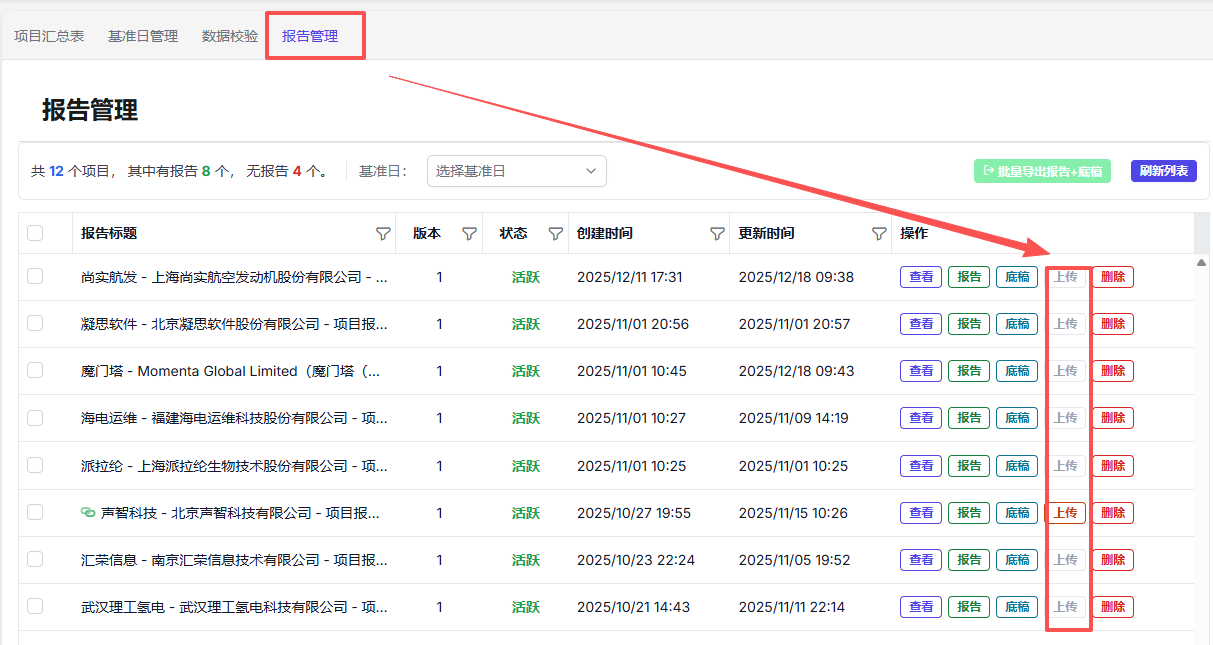Delete the 武汉理工氢电 report
This screenshot has width=1213, height=645.
[x=1113, y=607]
